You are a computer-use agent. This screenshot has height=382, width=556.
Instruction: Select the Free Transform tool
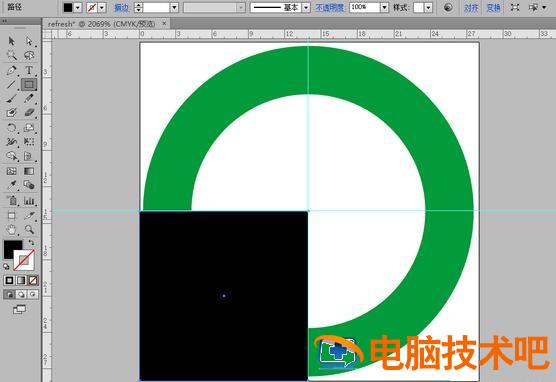(29, 142)
